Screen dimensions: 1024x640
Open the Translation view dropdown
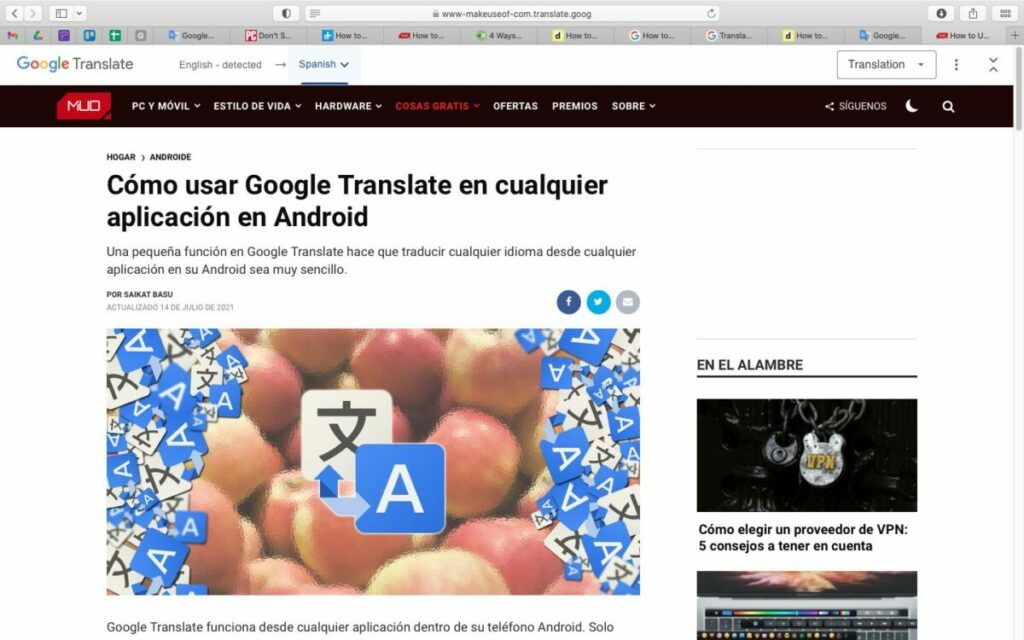(885, 64)
